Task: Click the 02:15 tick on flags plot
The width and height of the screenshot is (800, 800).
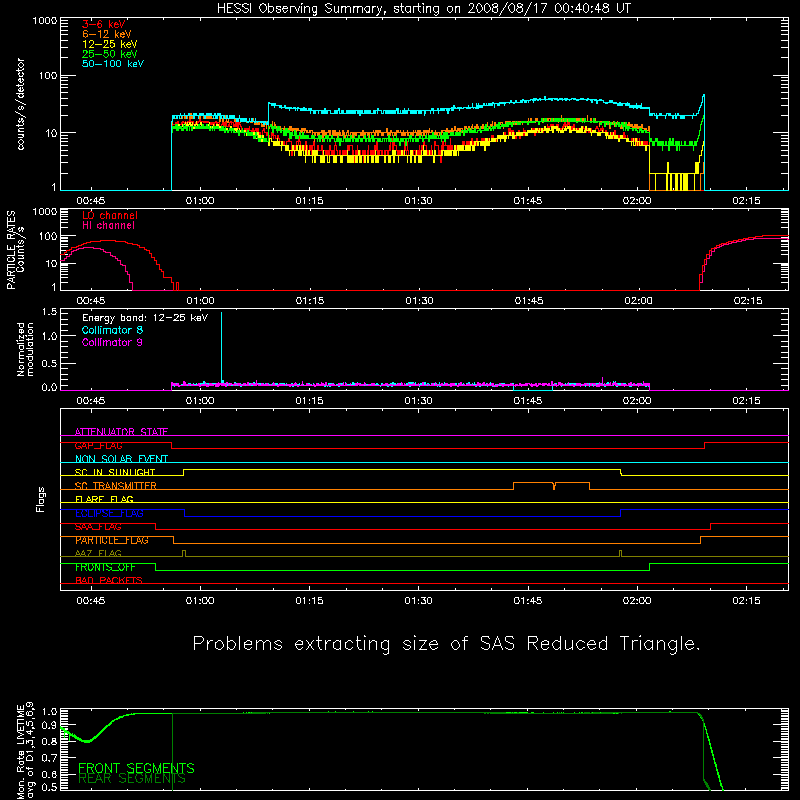Action: (746, 601)
